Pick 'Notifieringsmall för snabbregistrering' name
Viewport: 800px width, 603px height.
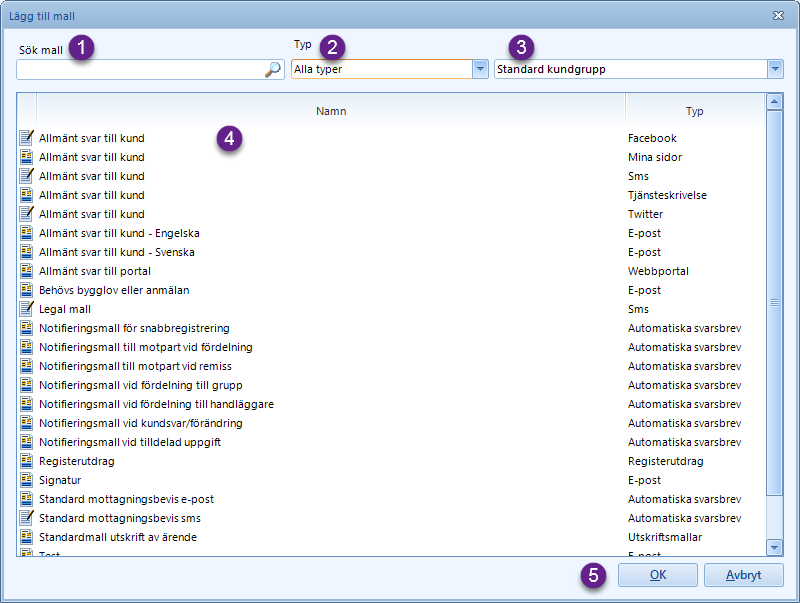pyautogui.click(x=134, y=328)
